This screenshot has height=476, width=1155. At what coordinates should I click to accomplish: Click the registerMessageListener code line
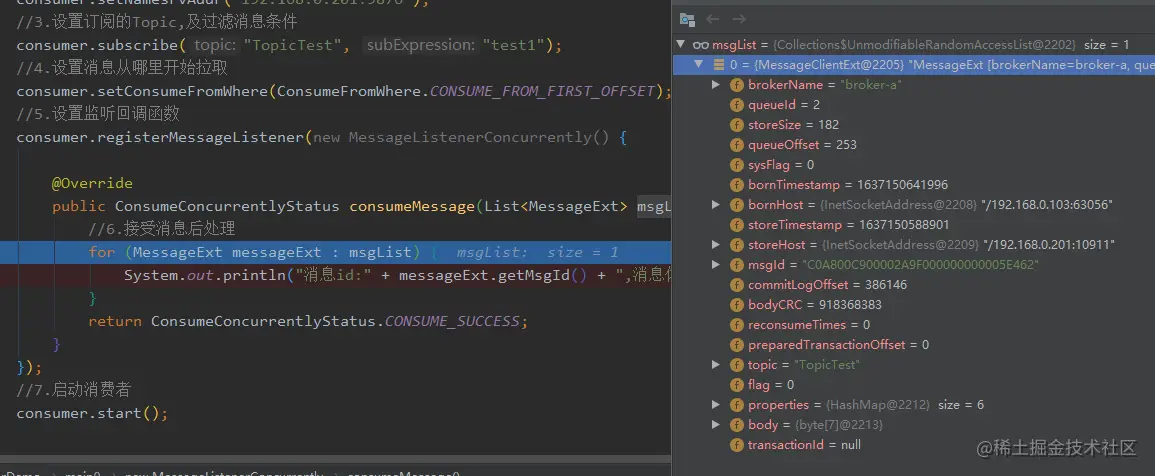(322, 138)
